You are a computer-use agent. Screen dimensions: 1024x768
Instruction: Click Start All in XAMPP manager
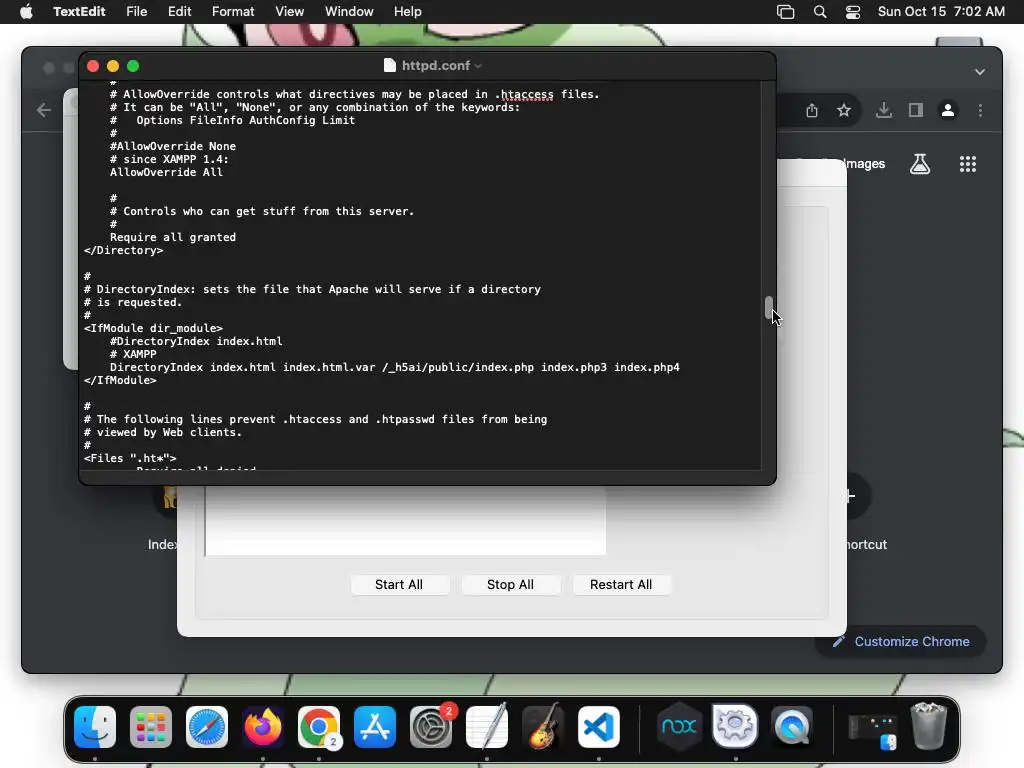point(399,584)
